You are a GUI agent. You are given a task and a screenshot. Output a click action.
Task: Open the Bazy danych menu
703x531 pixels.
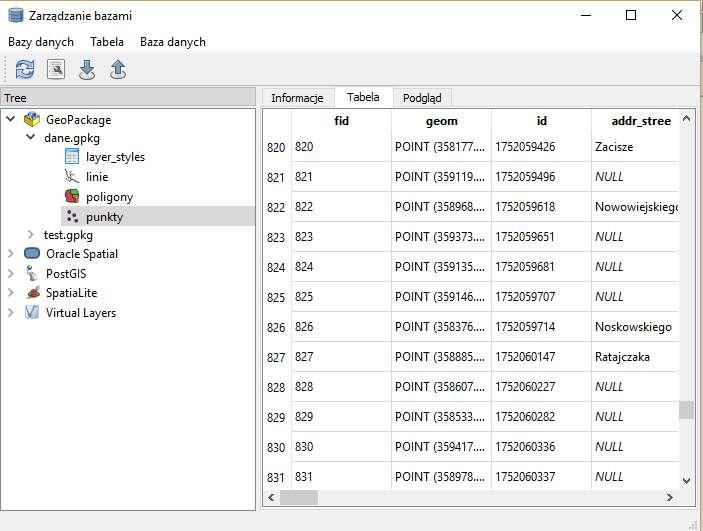pyautogui.click(x=41, y=42)
